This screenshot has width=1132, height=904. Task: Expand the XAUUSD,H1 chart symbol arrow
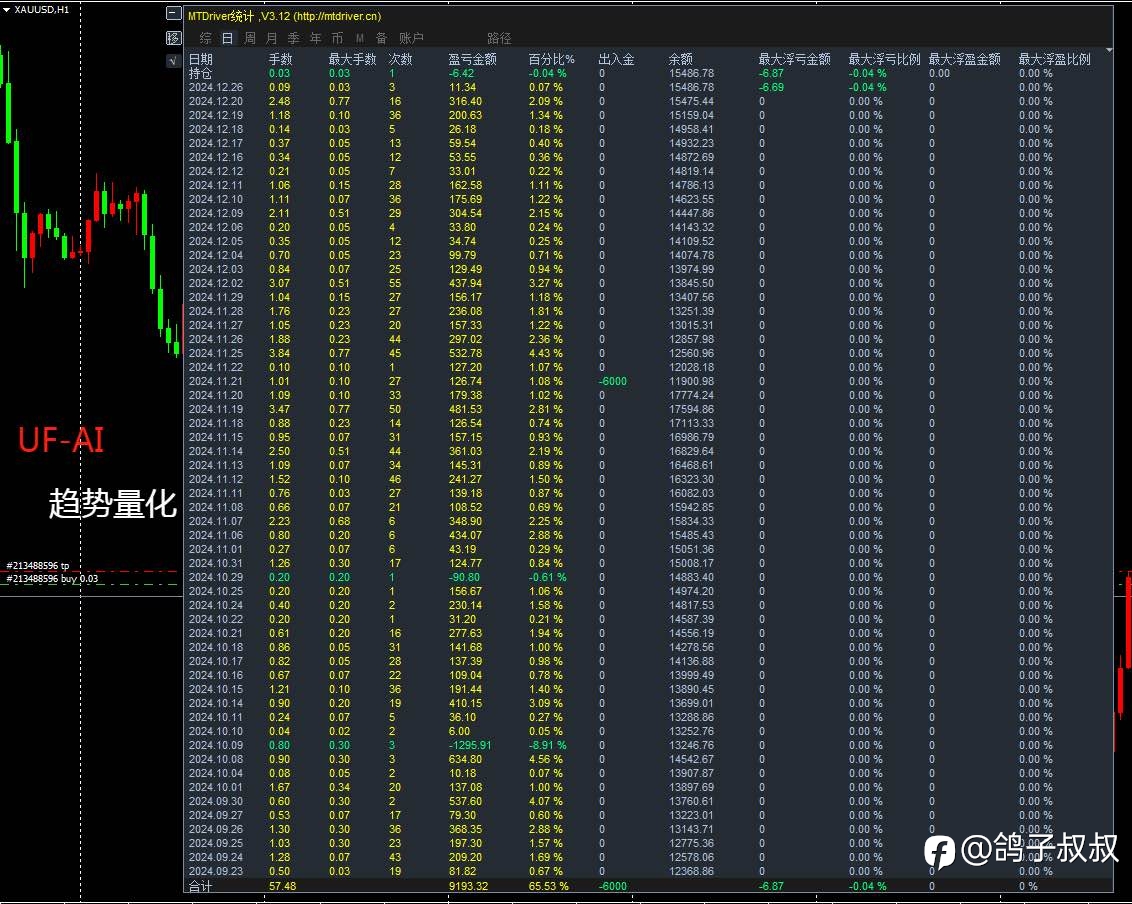click(x=6, y=10)
